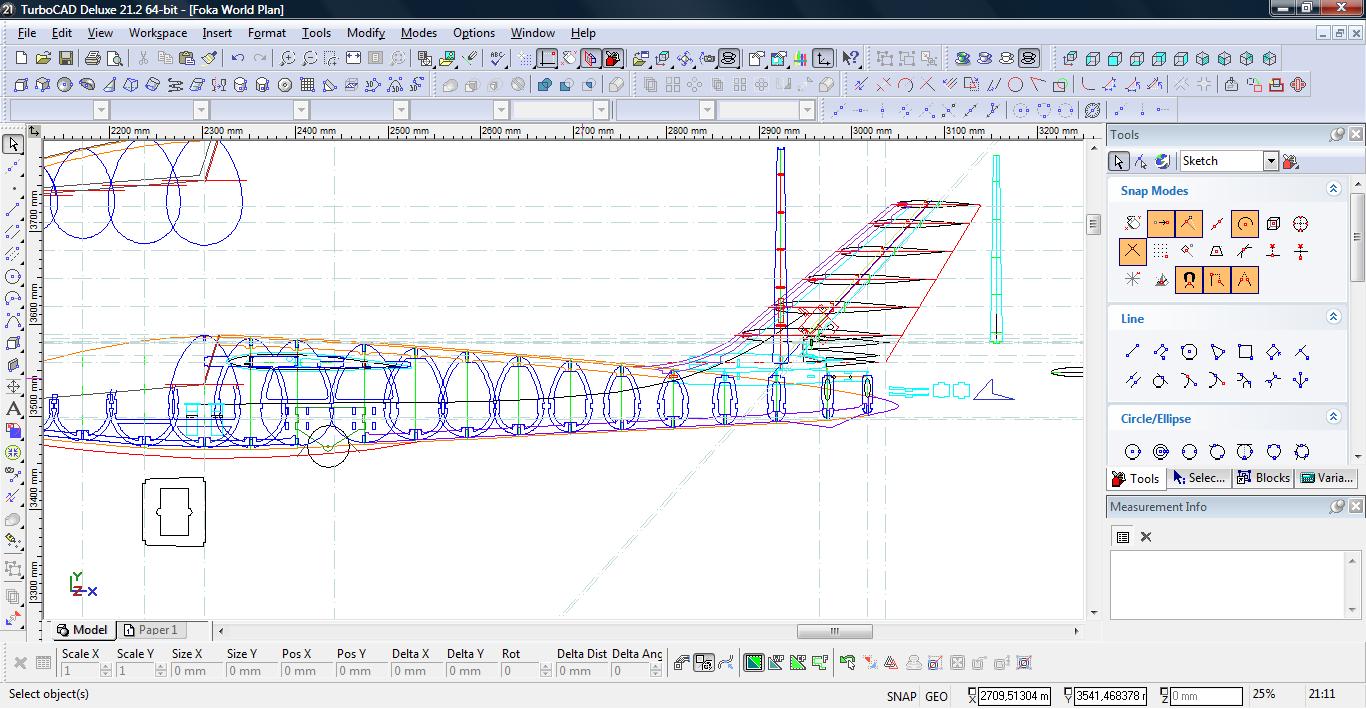1366x709 pixels.
Task: Select the single line tool in Line section
Action: [x=1132, y=352]
